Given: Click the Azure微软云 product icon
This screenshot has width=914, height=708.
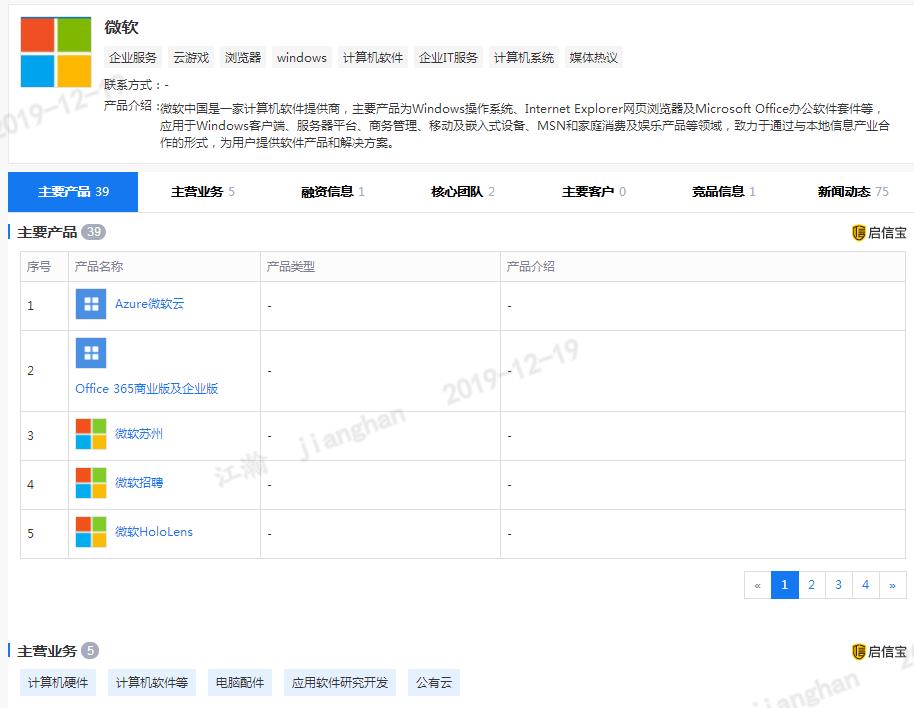Looking at the screenshot, I should 90,302.
